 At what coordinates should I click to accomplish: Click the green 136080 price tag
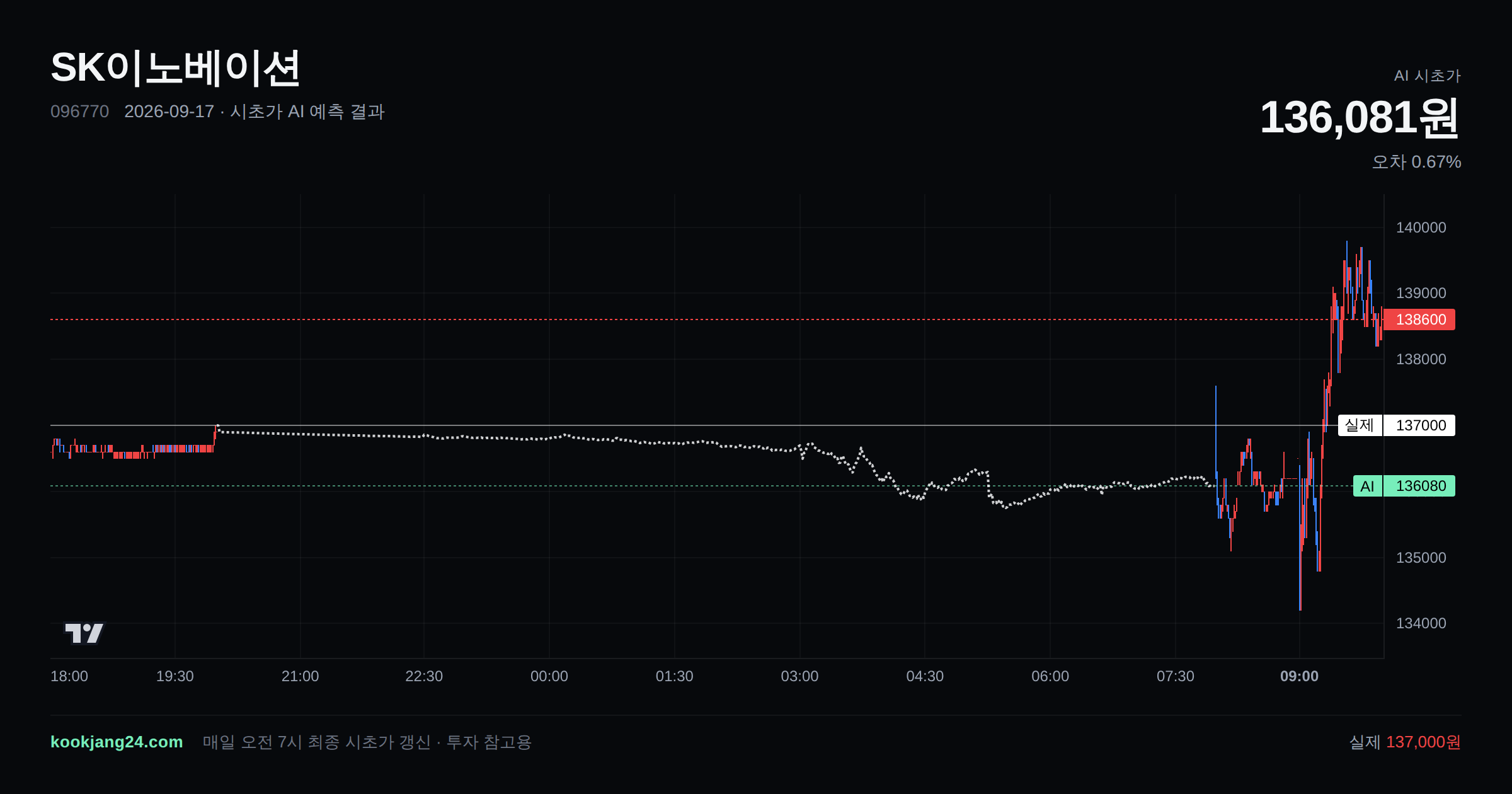coord(1420,486)
